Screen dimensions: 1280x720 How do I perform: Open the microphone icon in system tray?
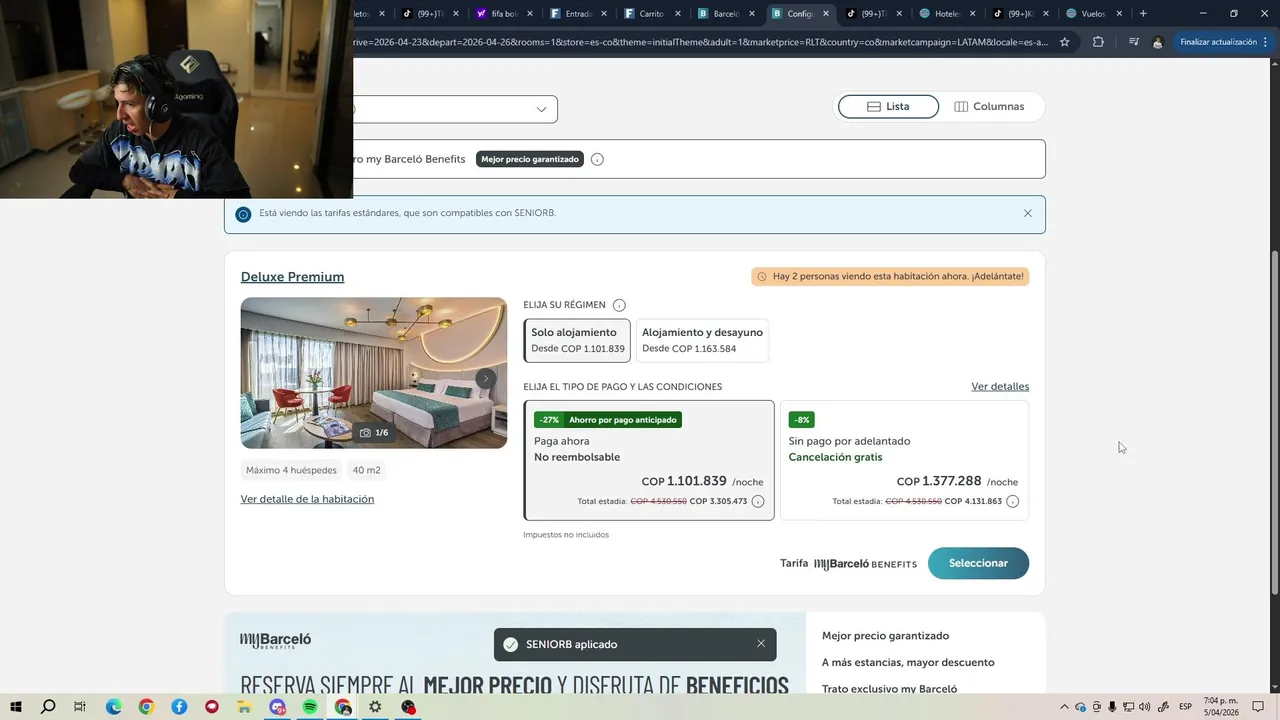1112,707
